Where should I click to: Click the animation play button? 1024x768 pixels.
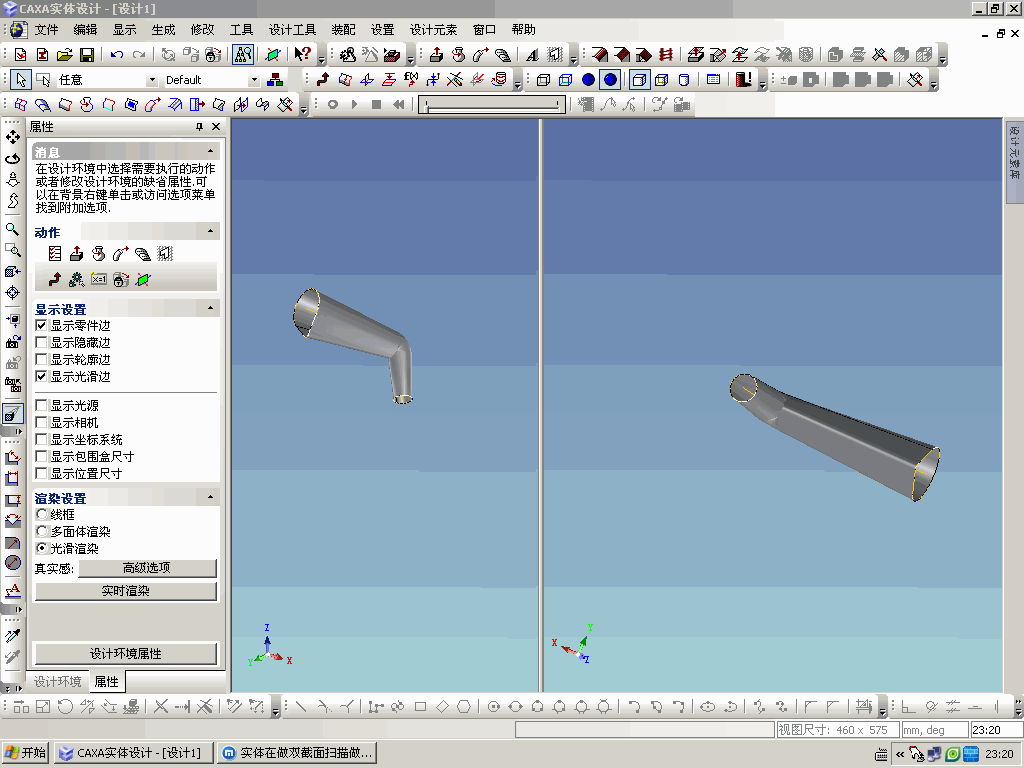pyautogui.click(x=355, y=104)
